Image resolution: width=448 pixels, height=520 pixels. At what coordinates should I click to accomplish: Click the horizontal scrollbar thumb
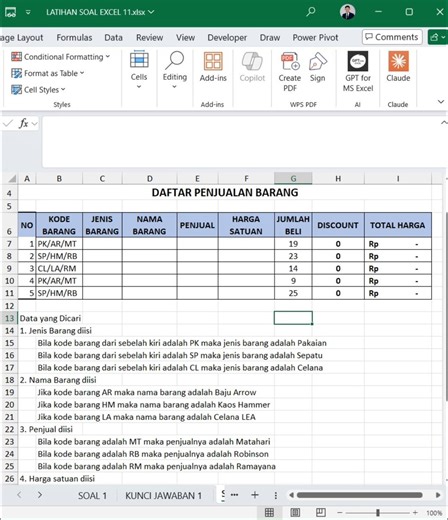(360, 495)
